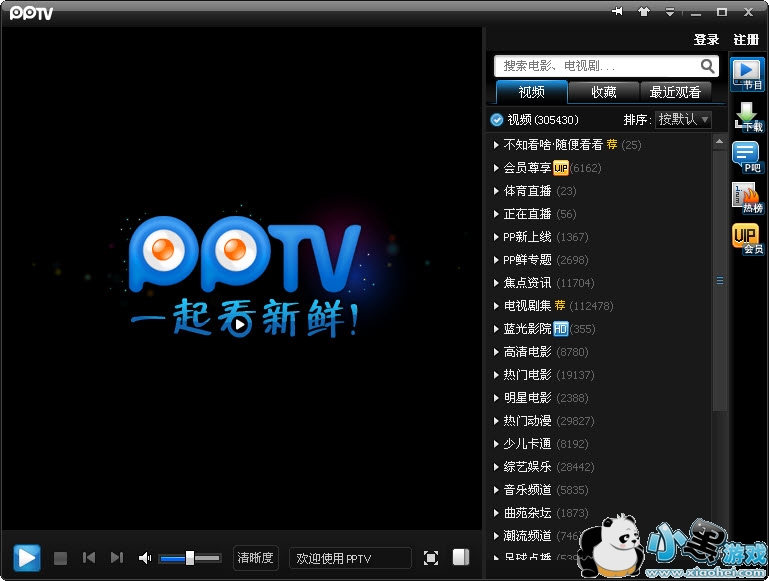Screen dimensions: 769x581
Task: Click 登录 to log in
Action: pyautogui.click(x=706, y=40)
